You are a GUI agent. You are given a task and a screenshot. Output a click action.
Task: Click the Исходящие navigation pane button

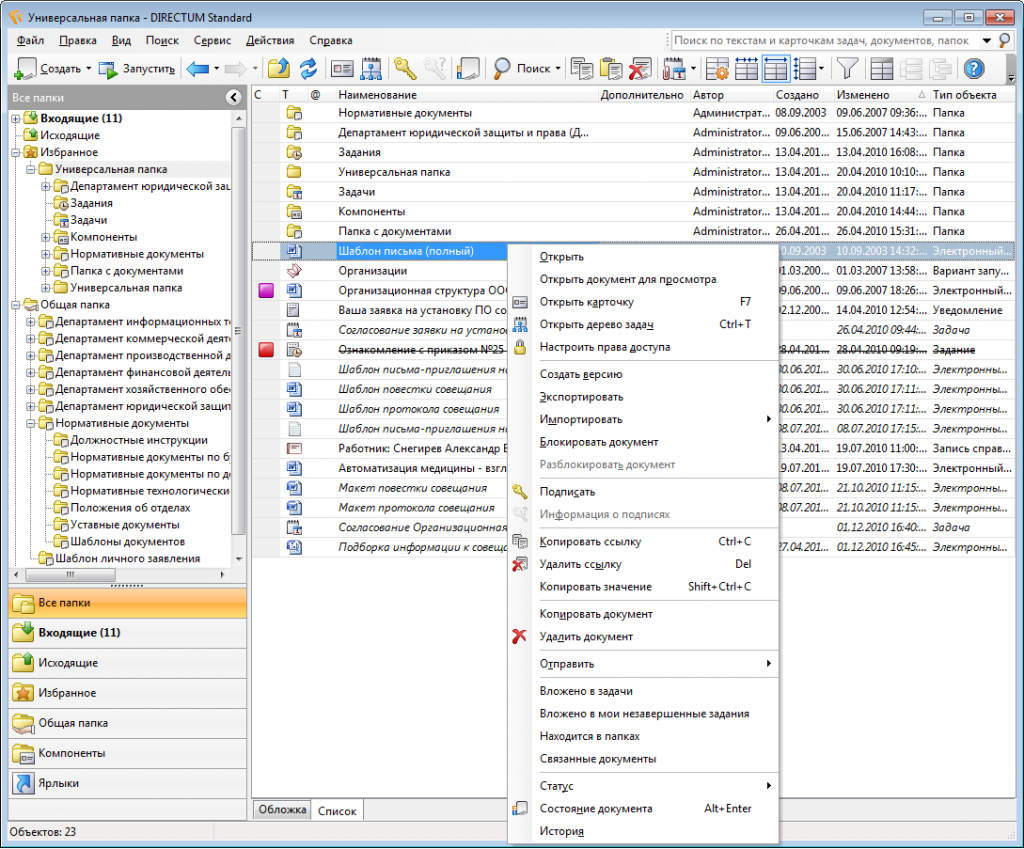click(127, 663)
